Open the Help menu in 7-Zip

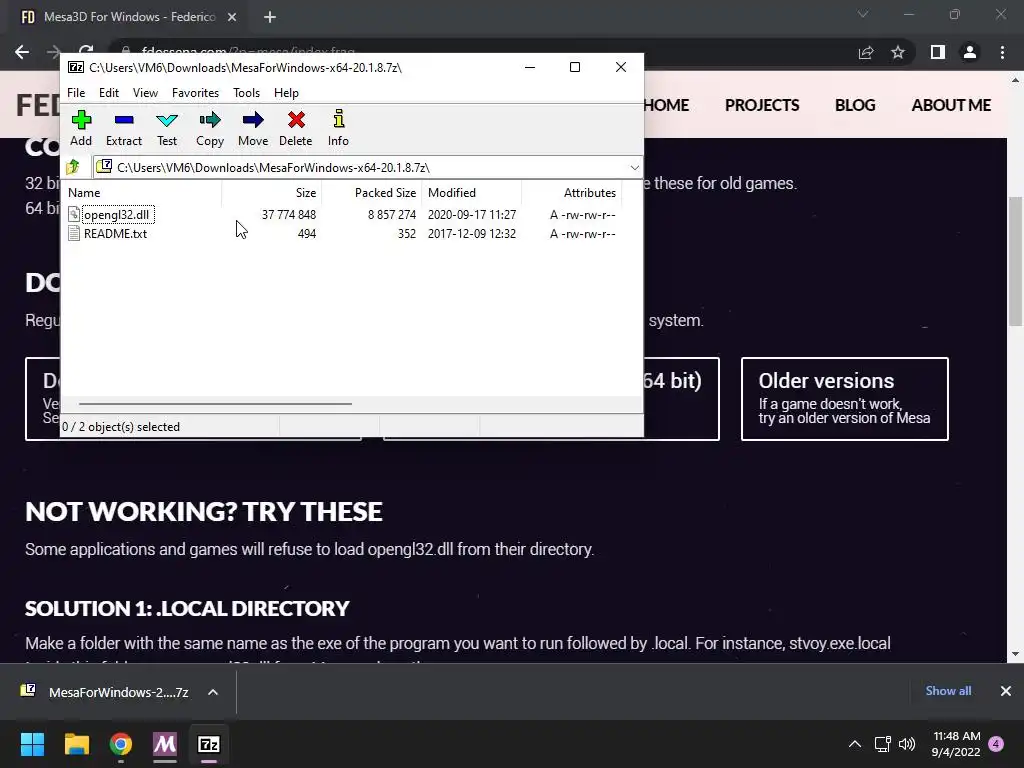286,93
